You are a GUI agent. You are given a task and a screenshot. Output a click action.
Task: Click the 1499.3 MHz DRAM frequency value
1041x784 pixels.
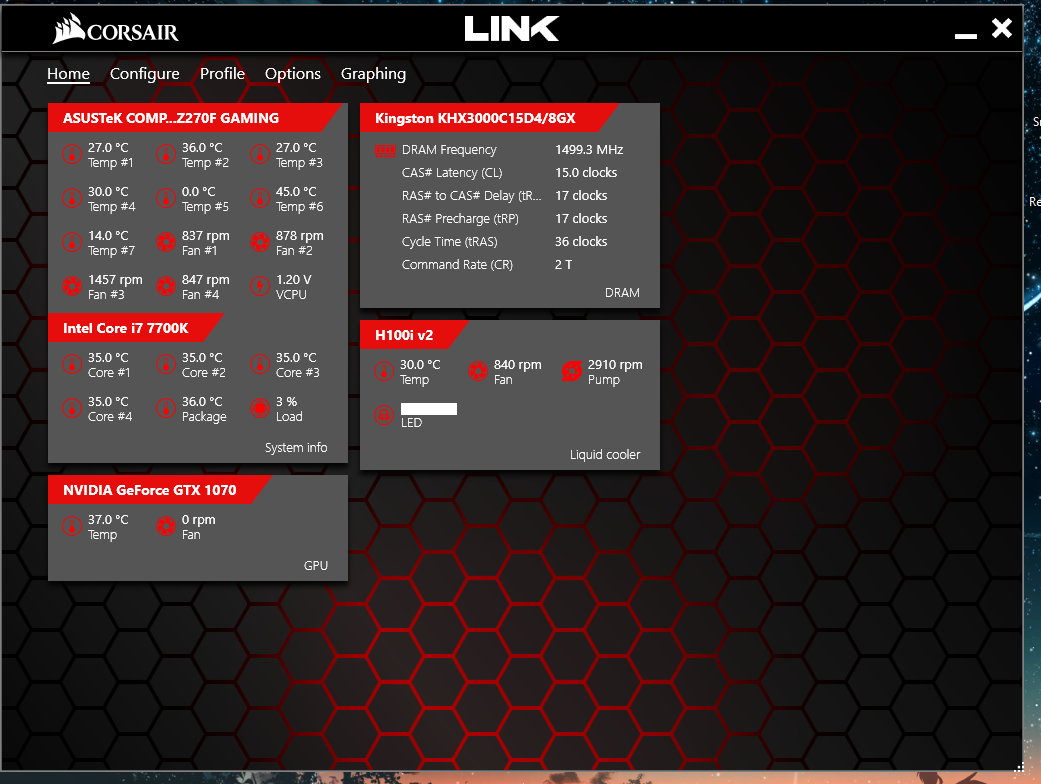pos(589,150)
